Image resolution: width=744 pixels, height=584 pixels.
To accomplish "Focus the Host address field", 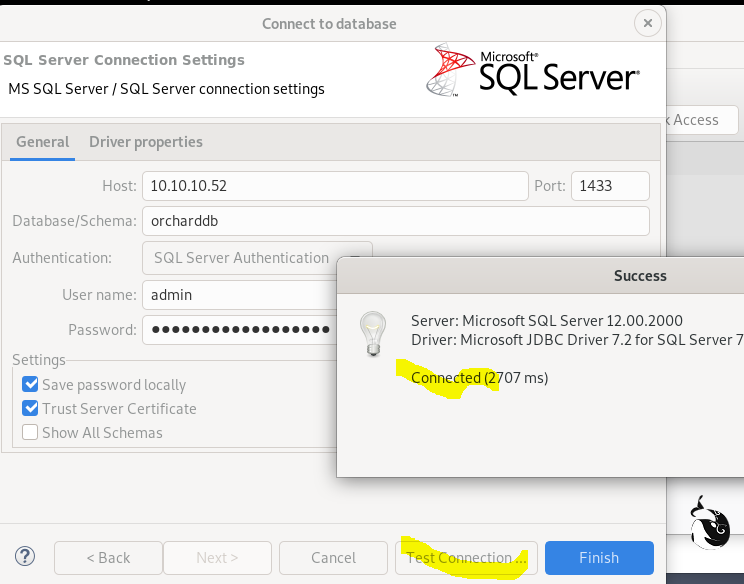I will point(334,186).
